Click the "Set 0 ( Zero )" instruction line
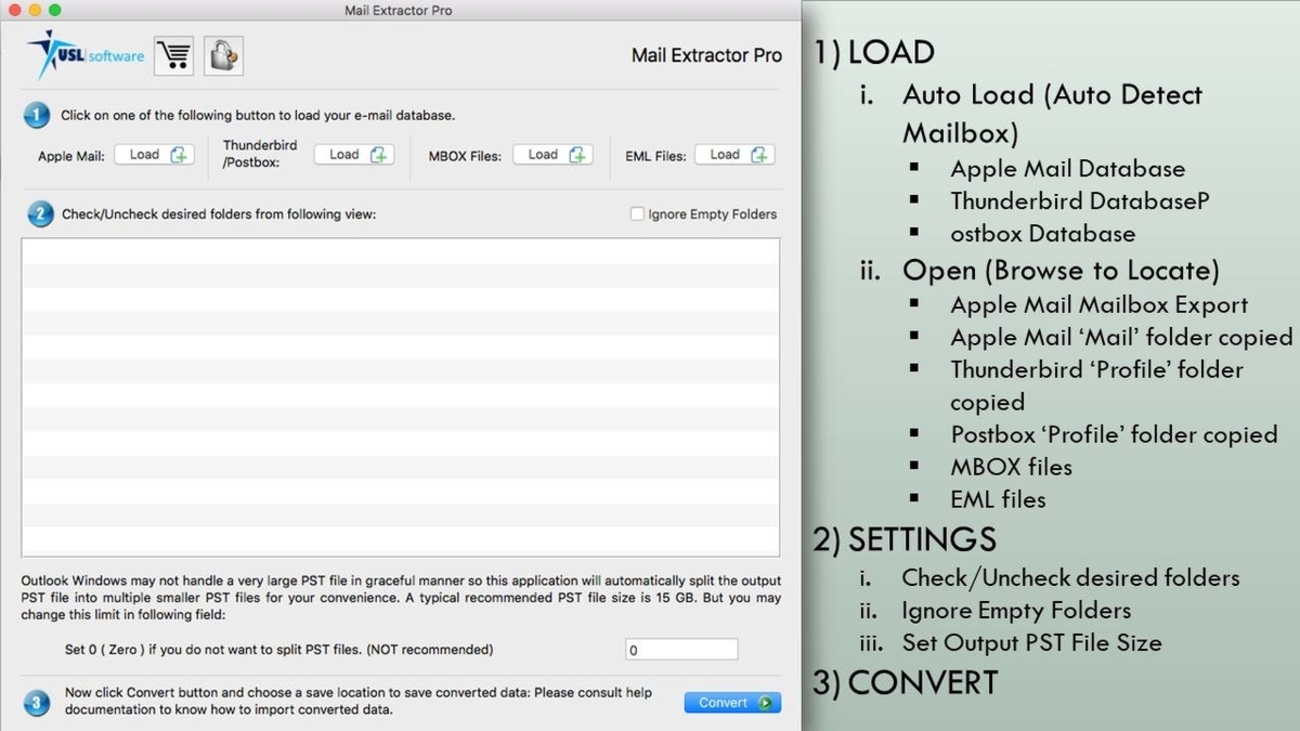 279,650
